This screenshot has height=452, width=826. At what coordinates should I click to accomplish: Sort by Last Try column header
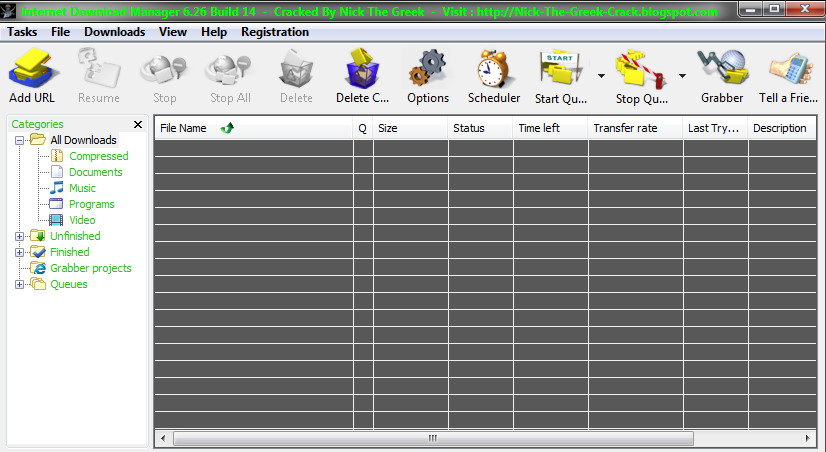[715, 128]
